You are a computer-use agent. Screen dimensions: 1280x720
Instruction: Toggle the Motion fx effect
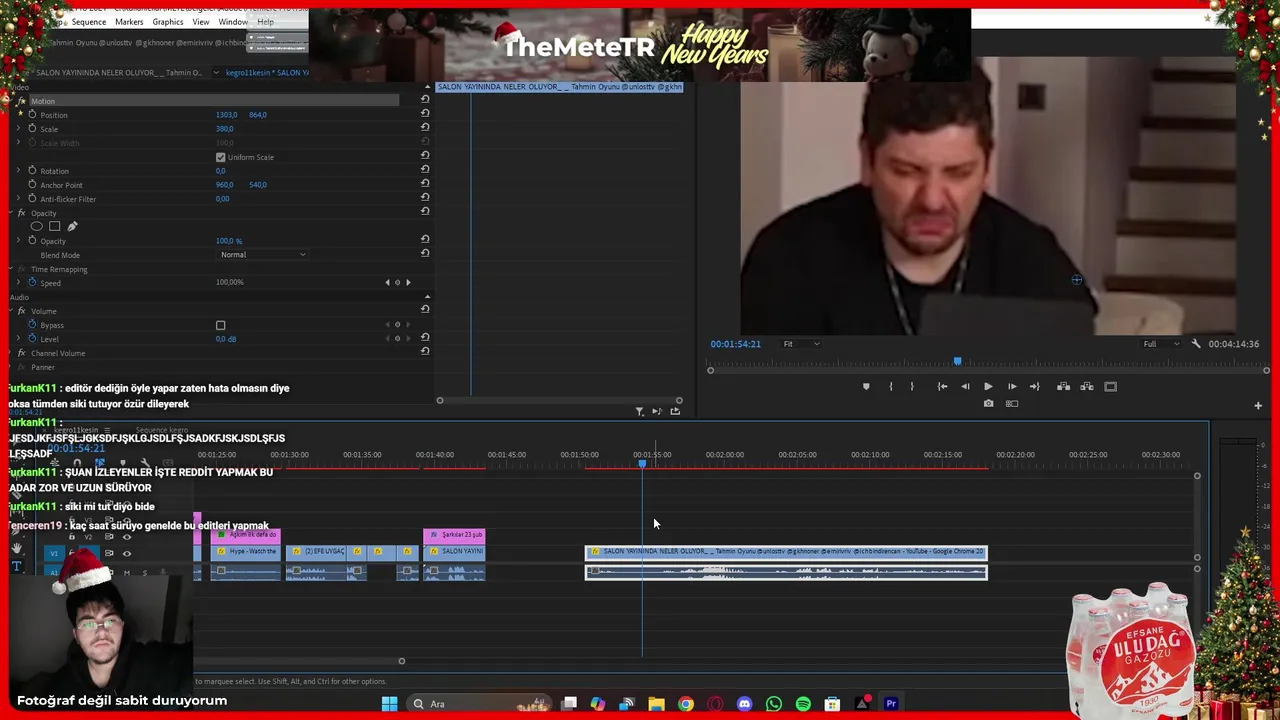pyautogui.click(x=21, y=101)
